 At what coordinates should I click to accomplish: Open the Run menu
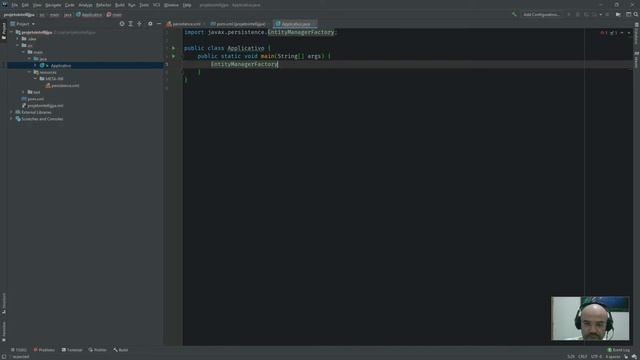click(x=131, y=5)
